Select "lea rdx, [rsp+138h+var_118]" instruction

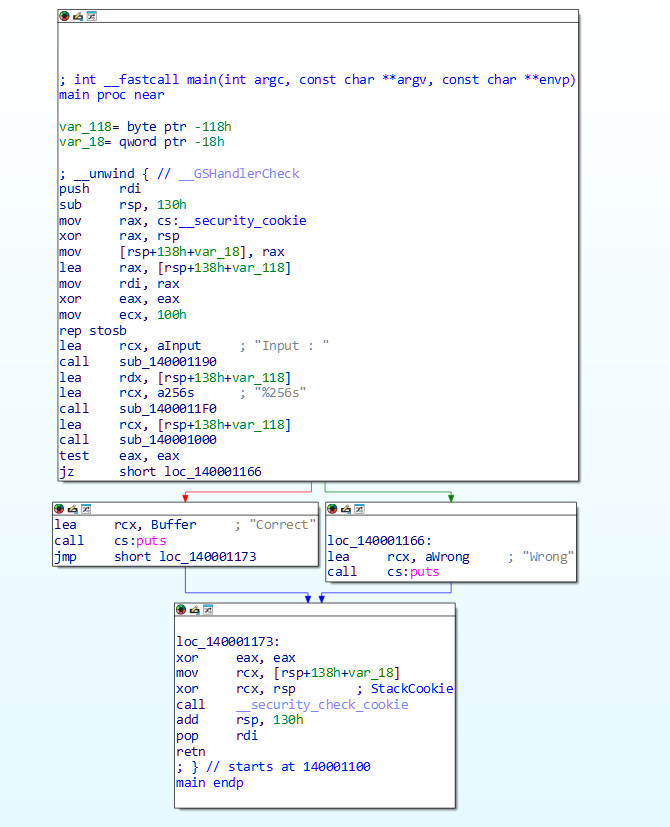(175, 378)
